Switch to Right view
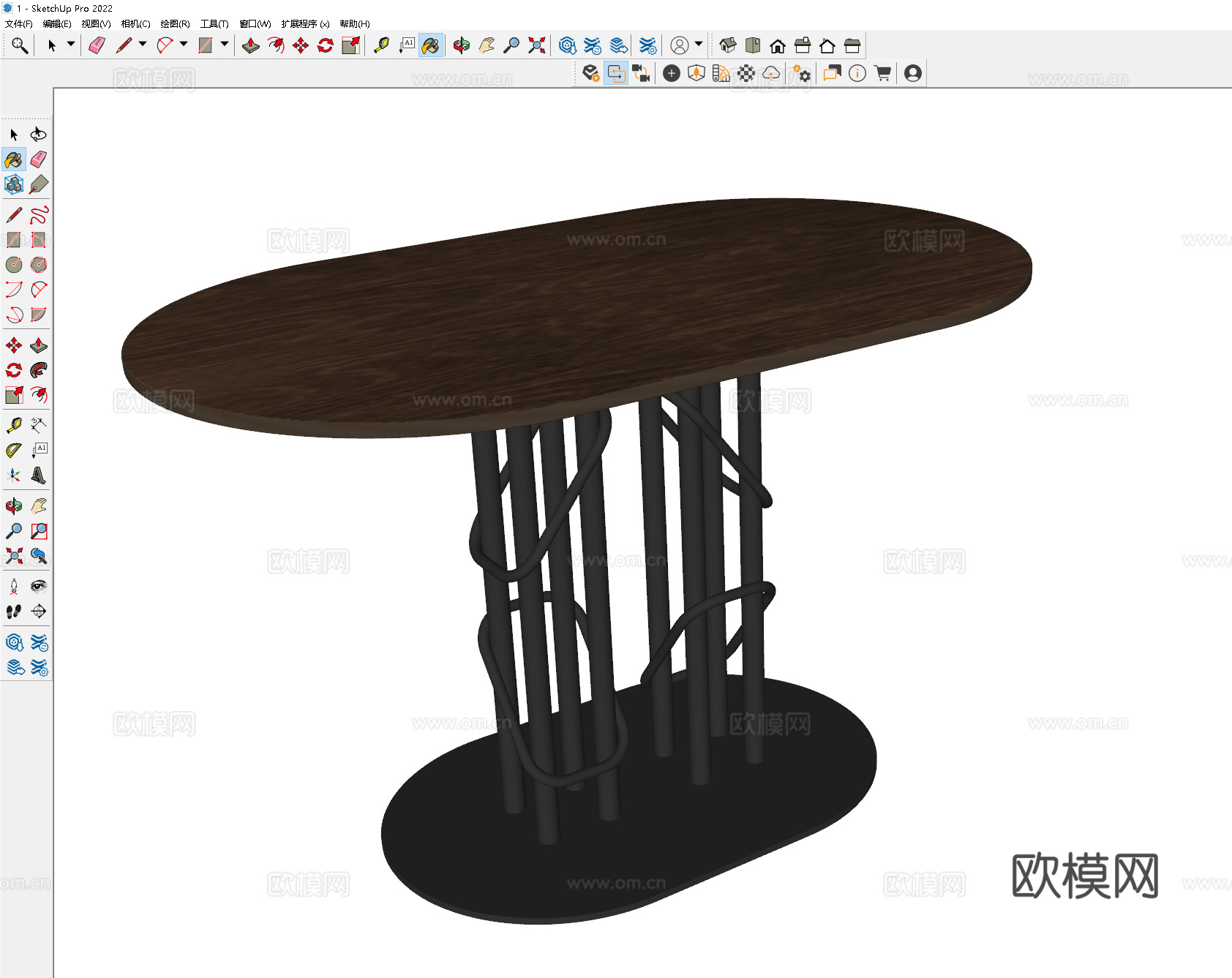 (x=803, y=45)
